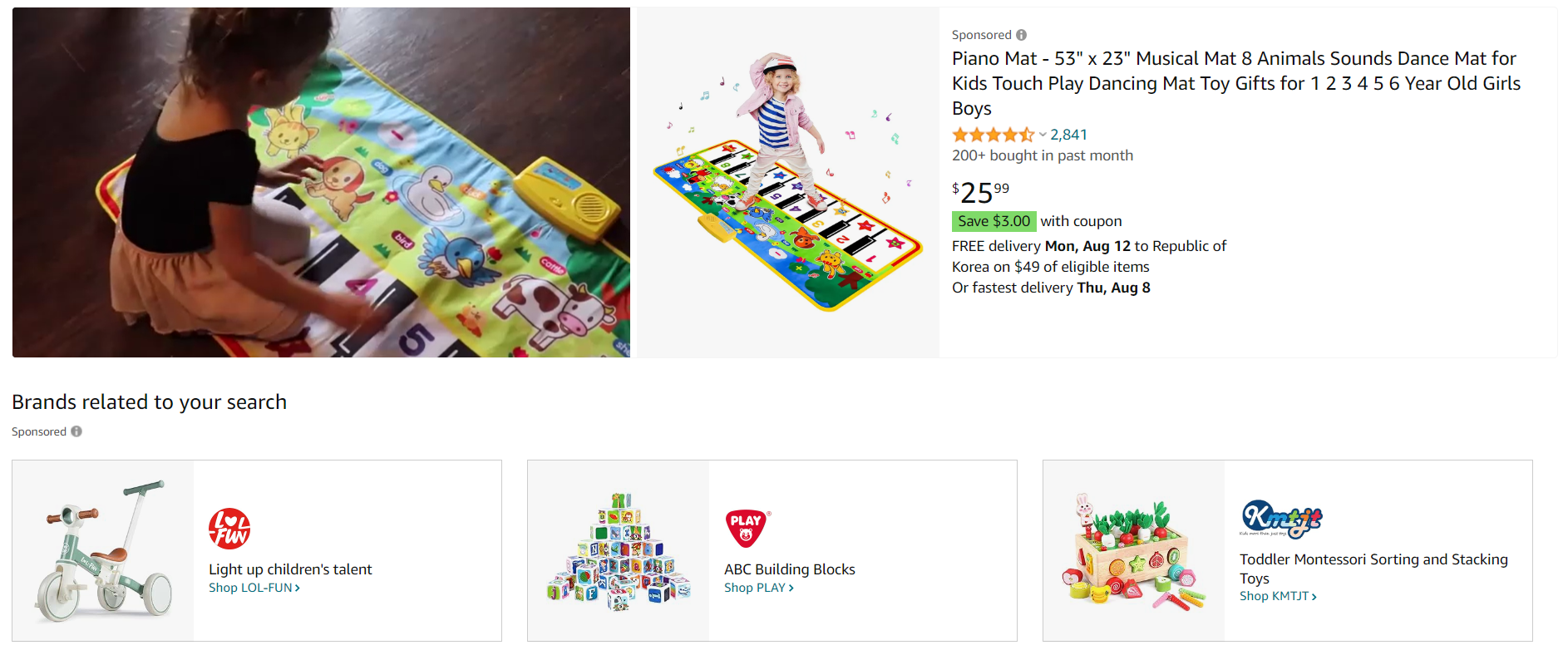Open the KMTJT brand logo
This screenshot has width=1568, height=655.
pos(1281,519)
